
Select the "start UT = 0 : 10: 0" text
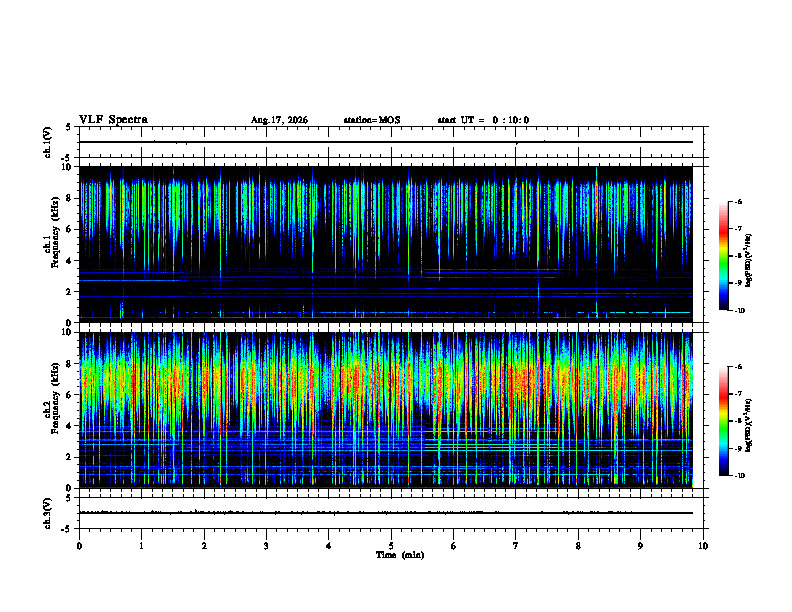(x=483, y=120)
